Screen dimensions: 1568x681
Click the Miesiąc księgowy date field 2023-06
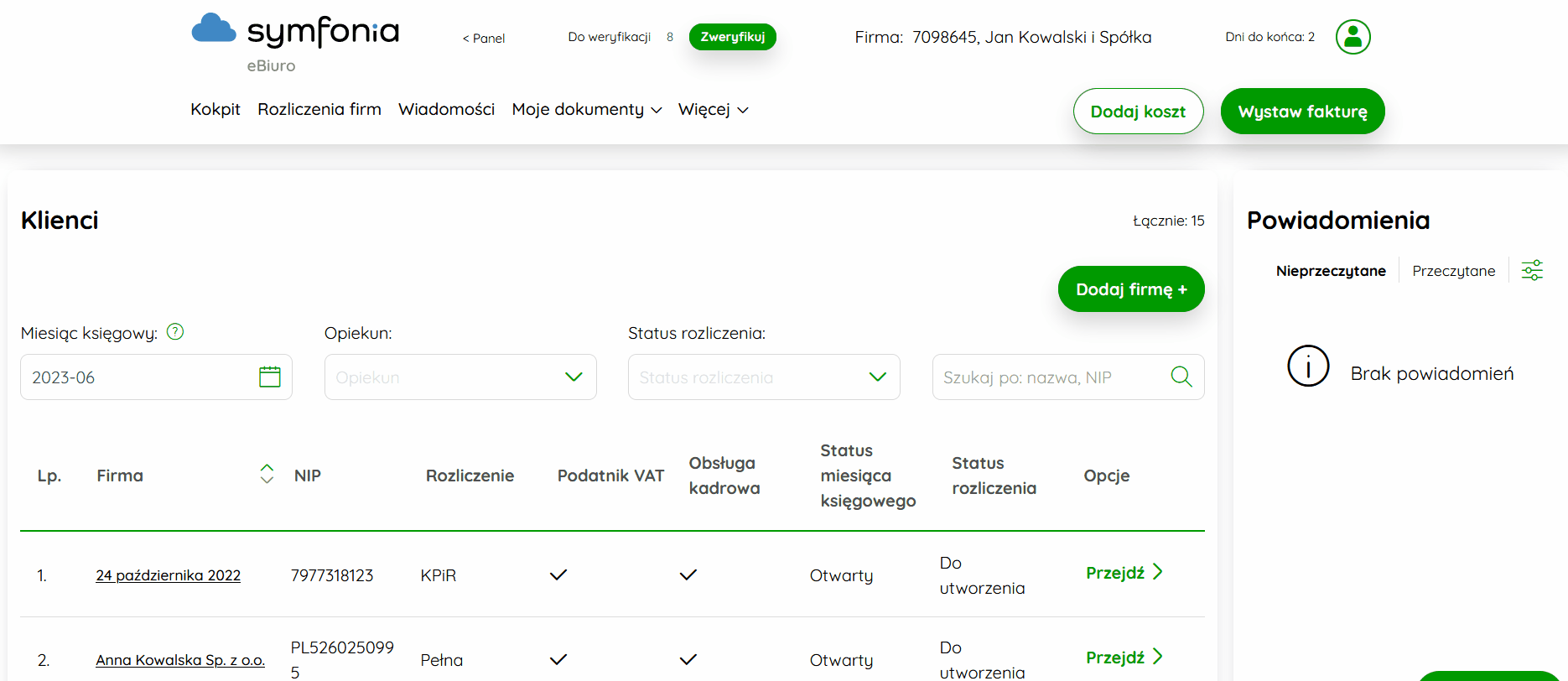[x=156, y=377]
